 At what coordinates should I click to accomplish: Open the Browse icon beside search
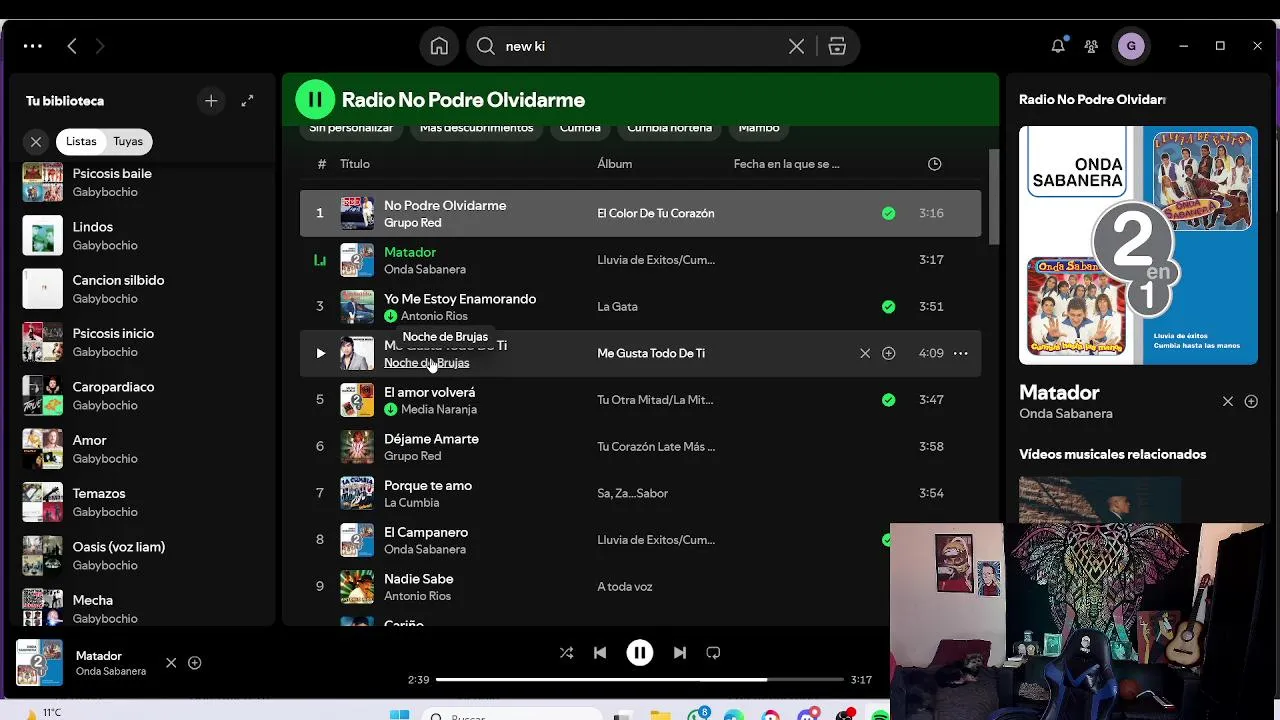(837, 46)
